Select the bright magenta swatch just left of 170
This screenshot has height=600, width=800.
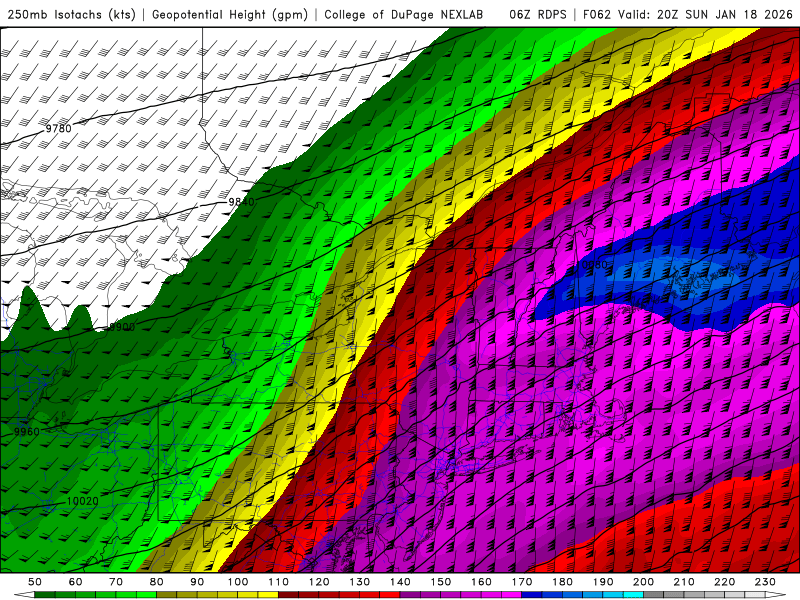click(511, 595)
